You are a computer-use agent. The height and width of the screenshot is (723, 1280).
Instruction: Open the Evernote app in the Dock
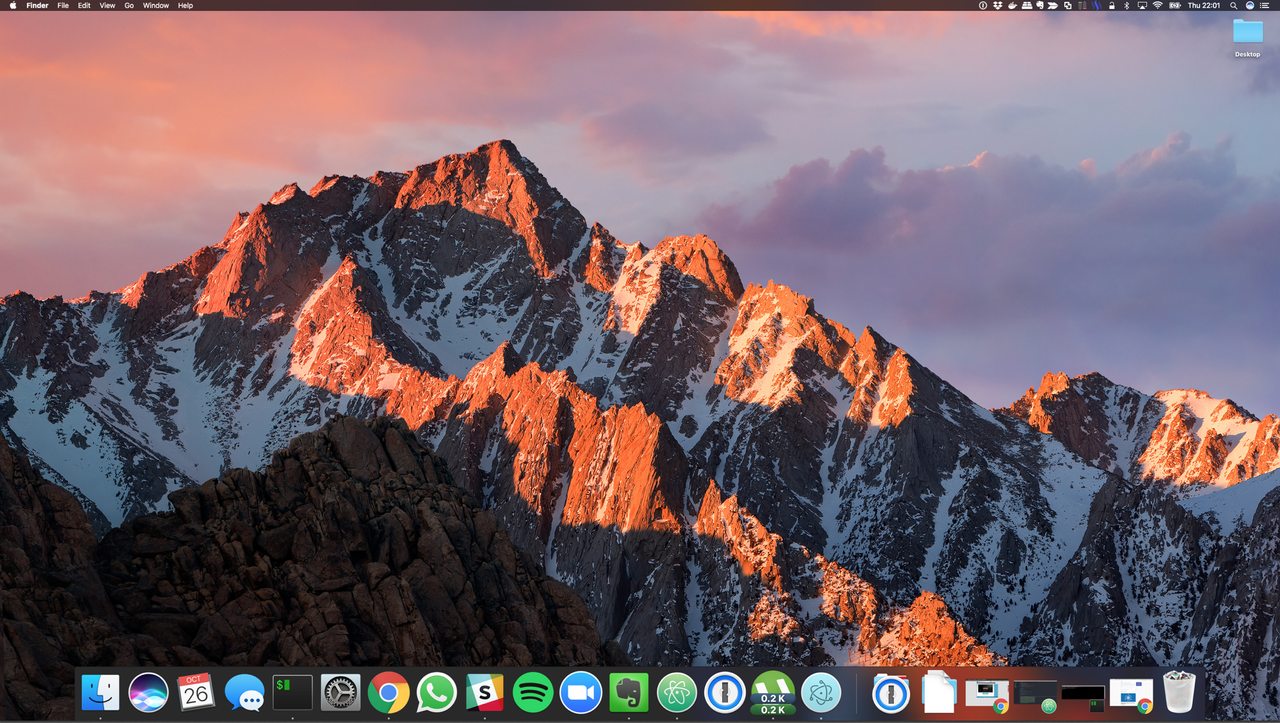629,692
